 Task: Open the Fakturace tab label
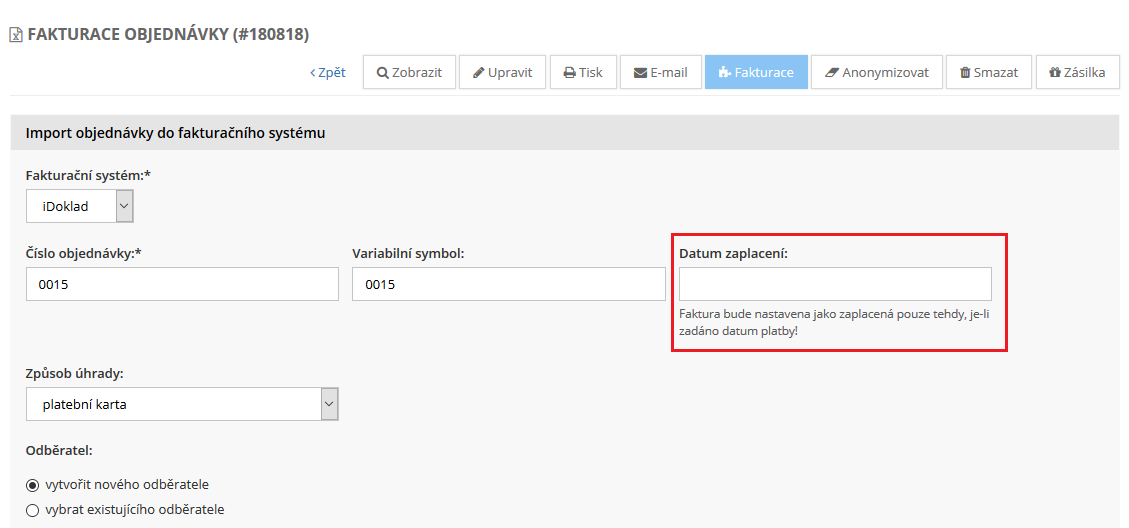764,73
